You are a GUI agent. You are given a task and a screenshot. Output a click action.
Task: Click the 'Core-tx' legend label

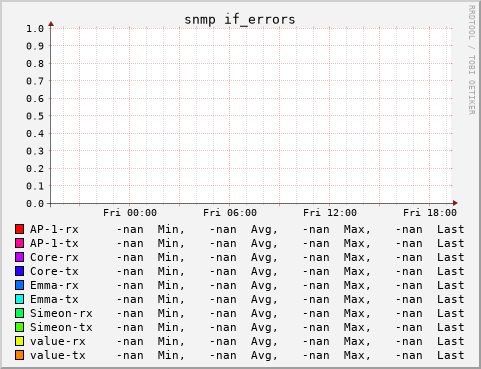pos(54,271)
